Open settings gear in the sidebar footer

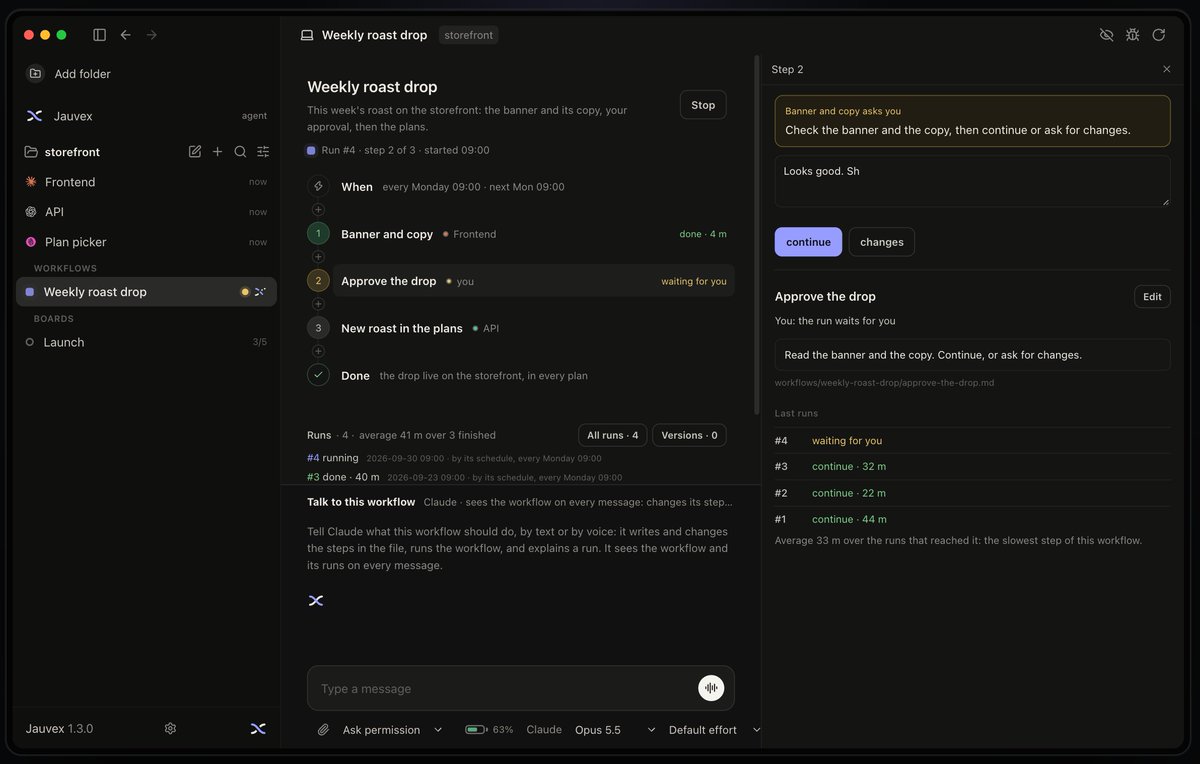170,729
